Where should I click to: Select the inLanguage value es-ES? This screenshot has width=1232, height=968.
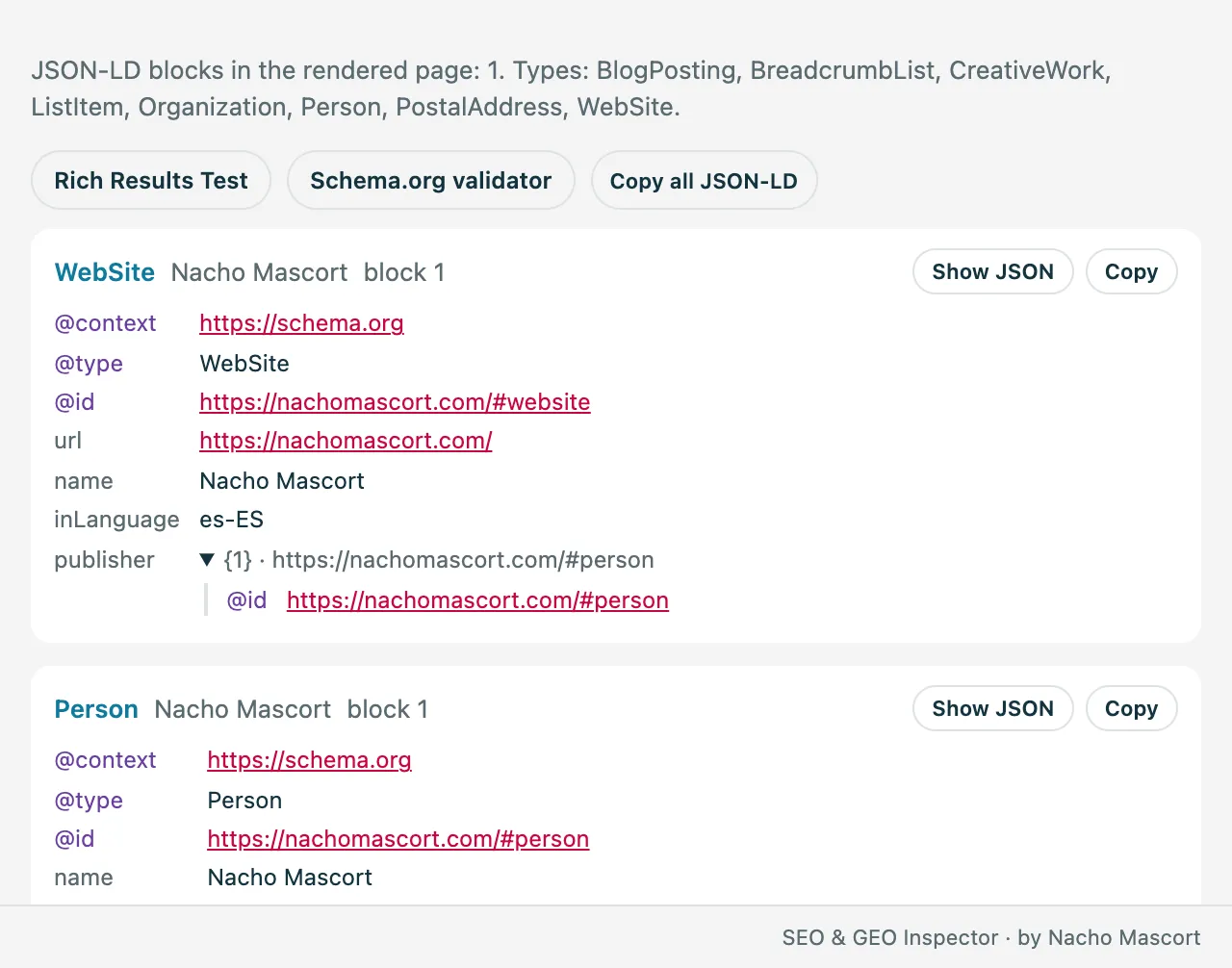pyautogui.click(x=231, y=520)
